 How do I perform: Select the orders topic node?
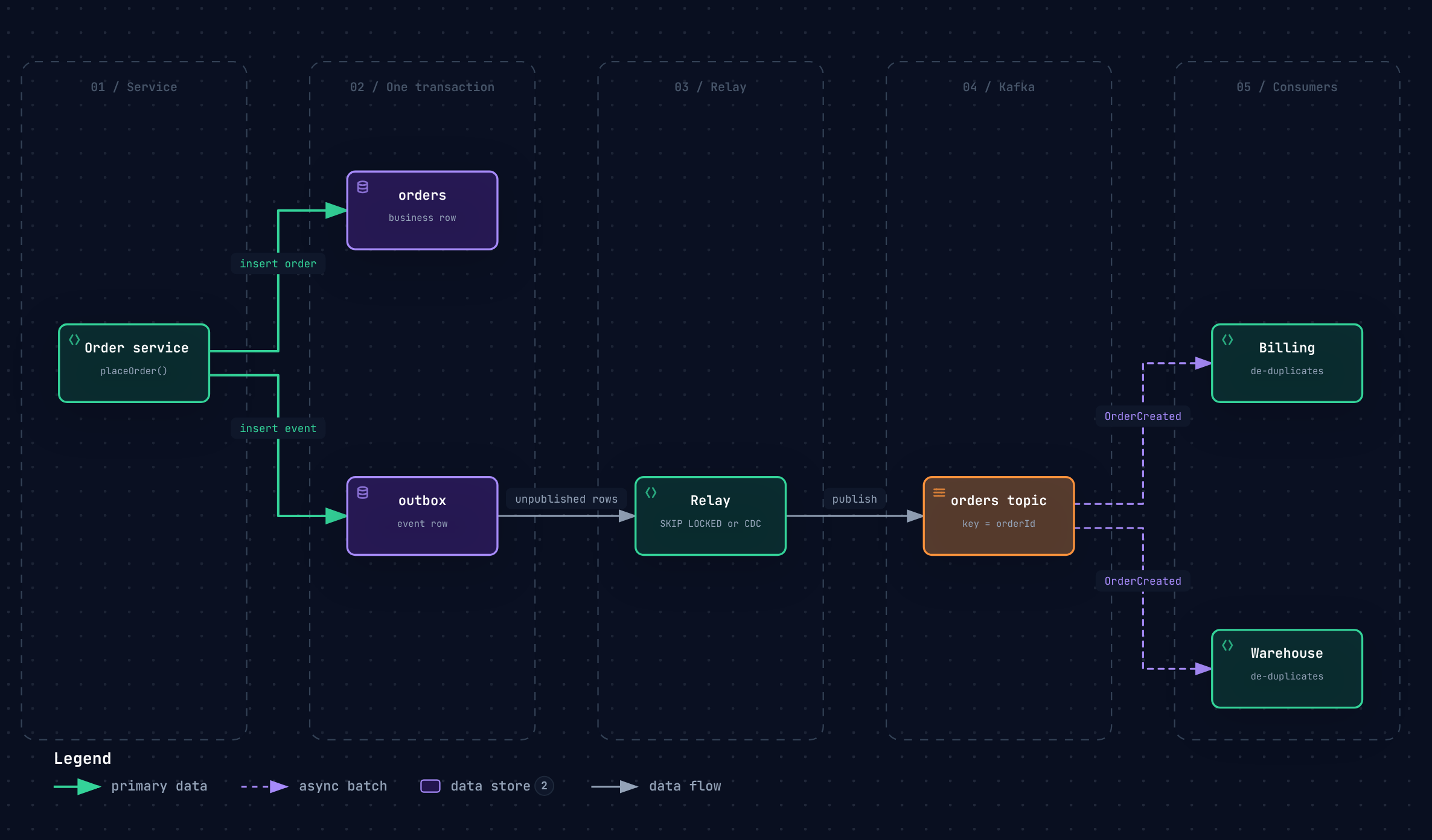pos(999,516)
